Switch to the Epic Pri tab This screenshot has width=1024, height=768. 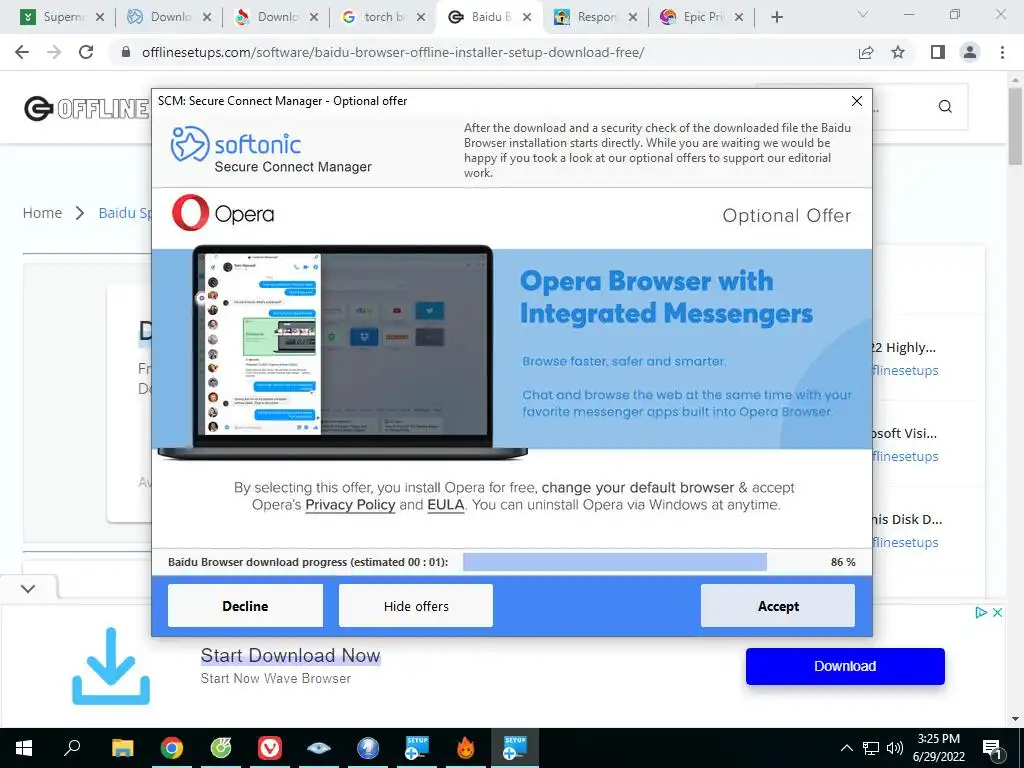coord(701,17)
